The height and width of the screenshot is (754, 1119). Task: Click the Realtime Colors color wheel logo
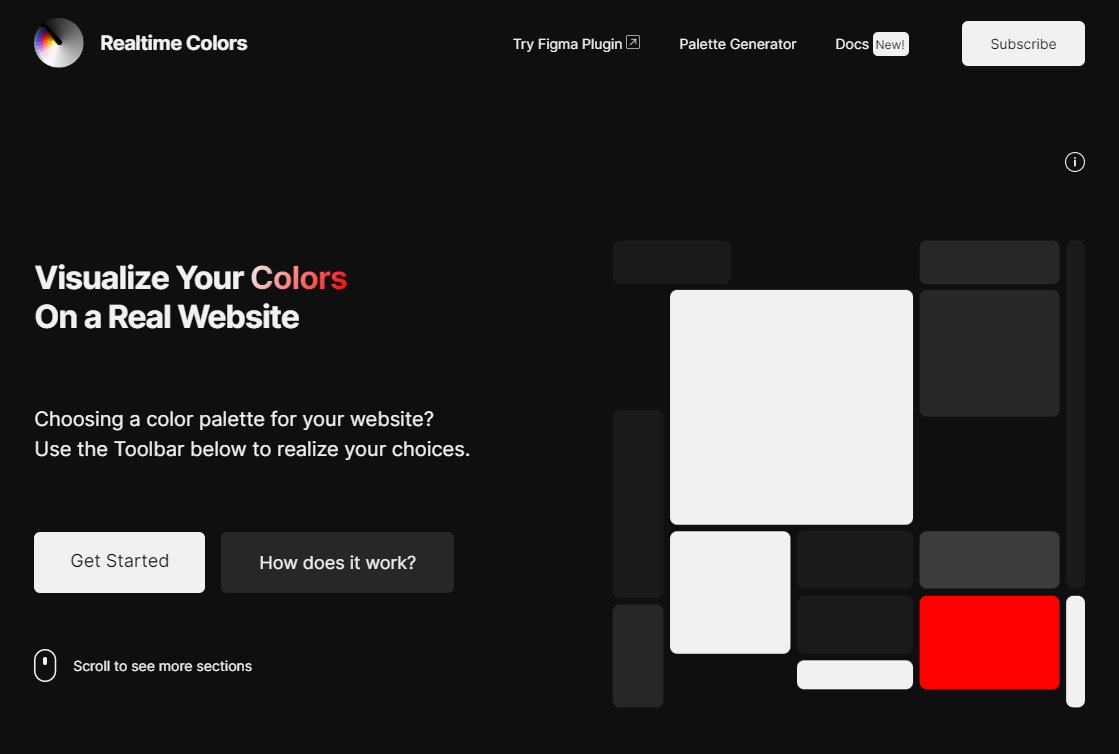[x=58, y=43]
